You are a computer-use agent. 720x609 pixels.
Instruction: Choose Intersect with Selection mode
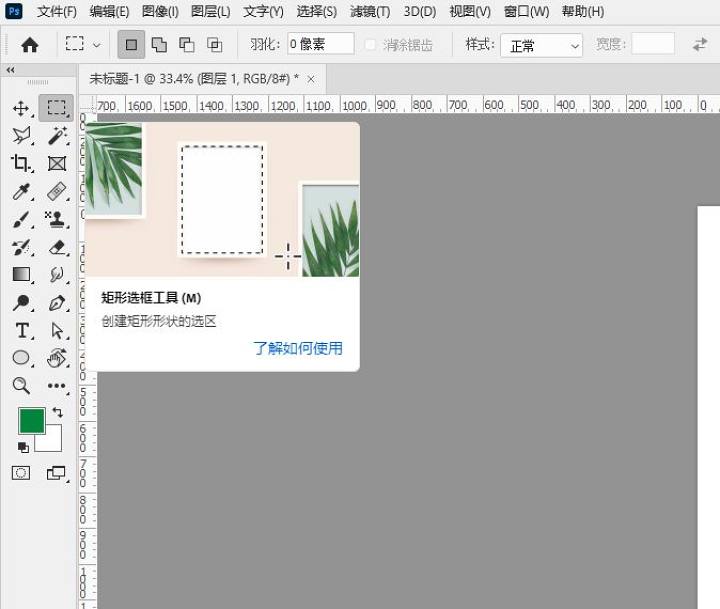[214, 45]
